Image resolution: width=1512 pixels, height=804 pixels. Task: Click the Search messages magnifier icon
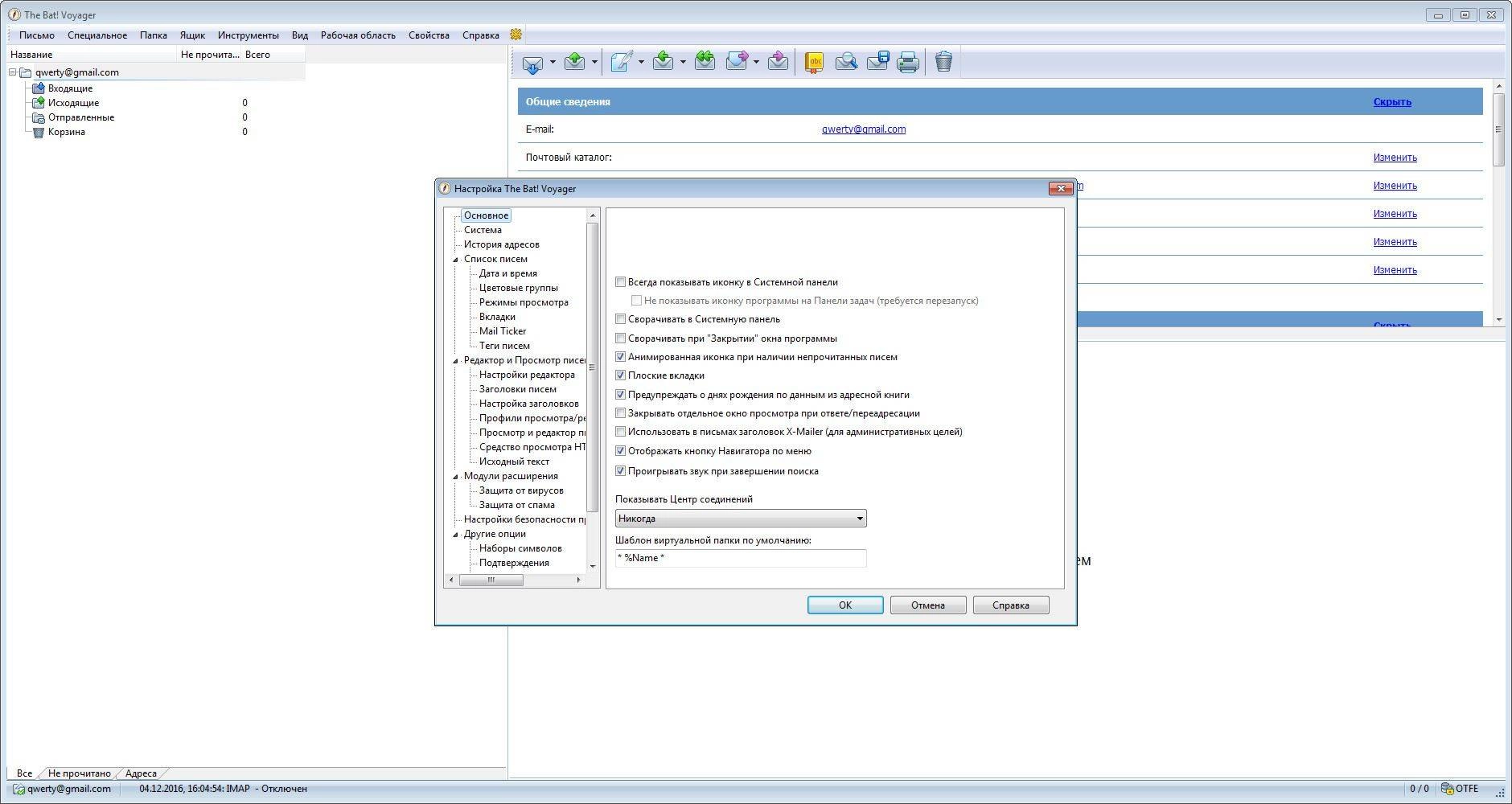845,62
